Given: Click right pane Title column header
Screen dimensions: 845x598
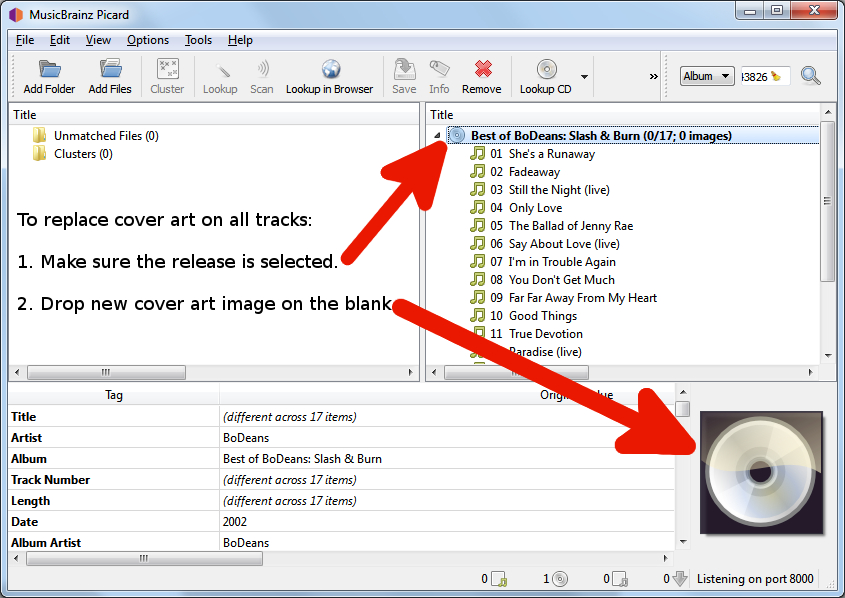Looking at the screenshot, I should point(622,115).
